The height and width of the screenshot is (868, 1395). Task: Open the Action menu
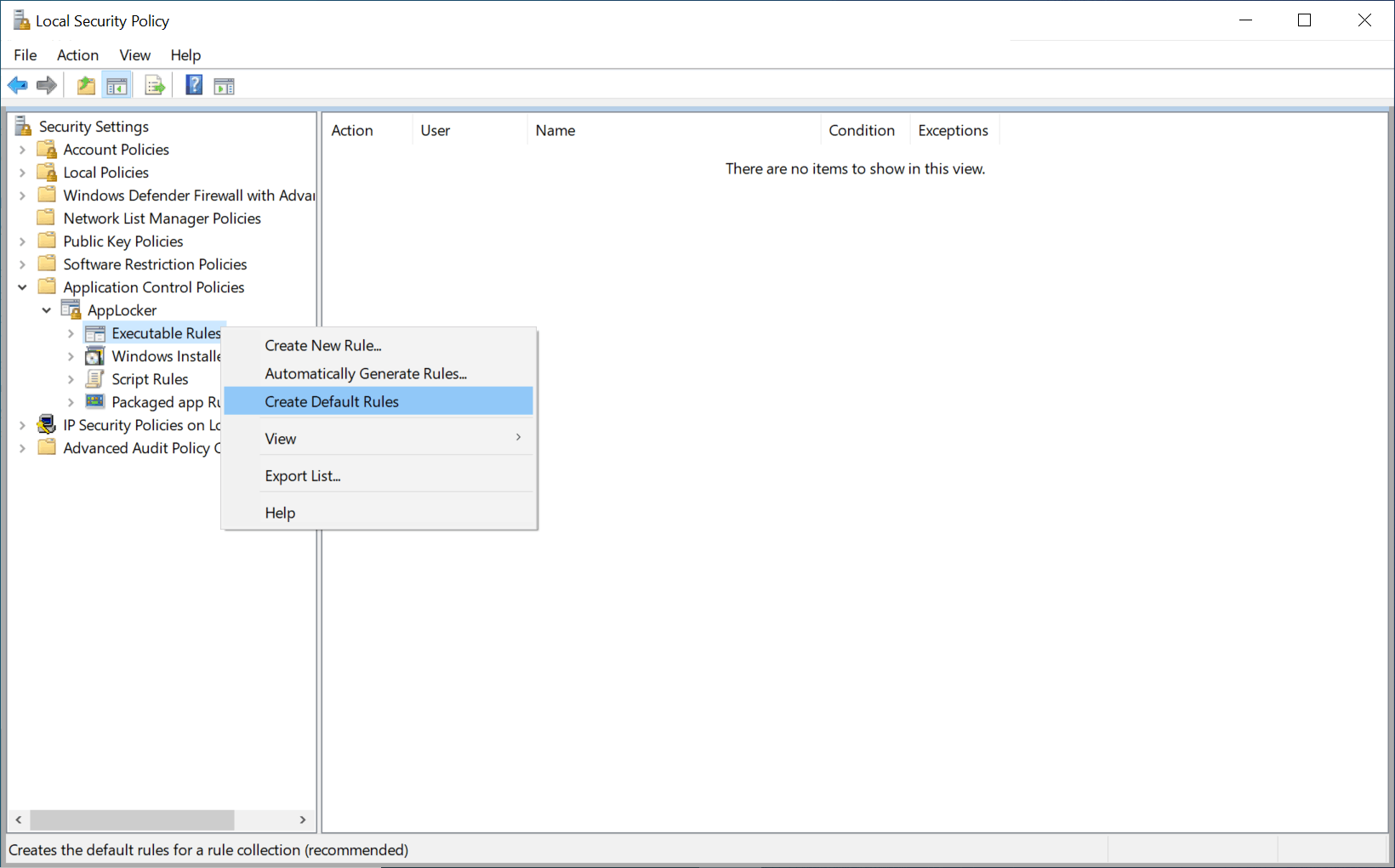(77, 54)
